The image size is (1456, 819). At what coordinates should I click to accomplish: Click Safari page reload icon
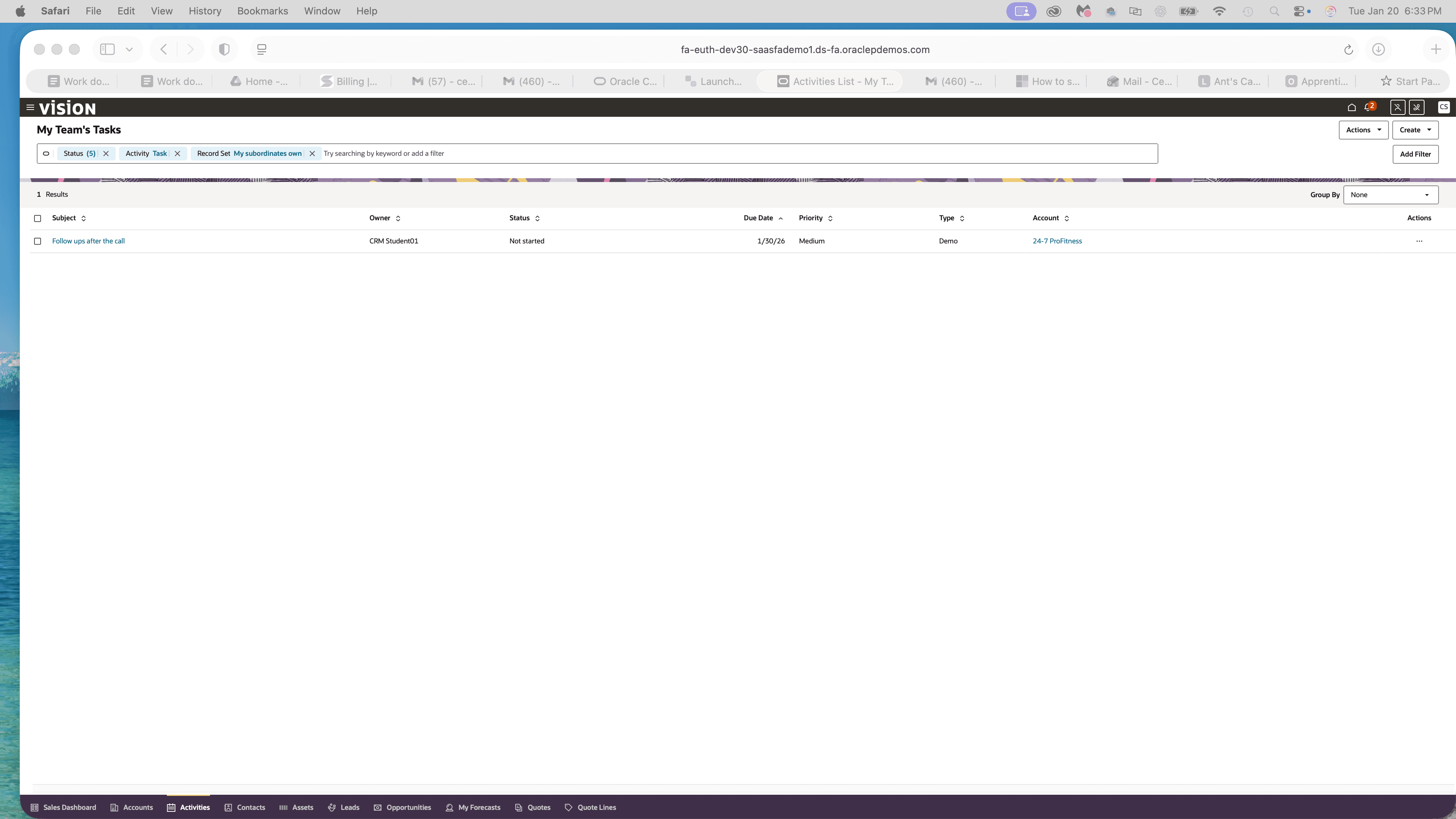click(x=1348, y=50)
